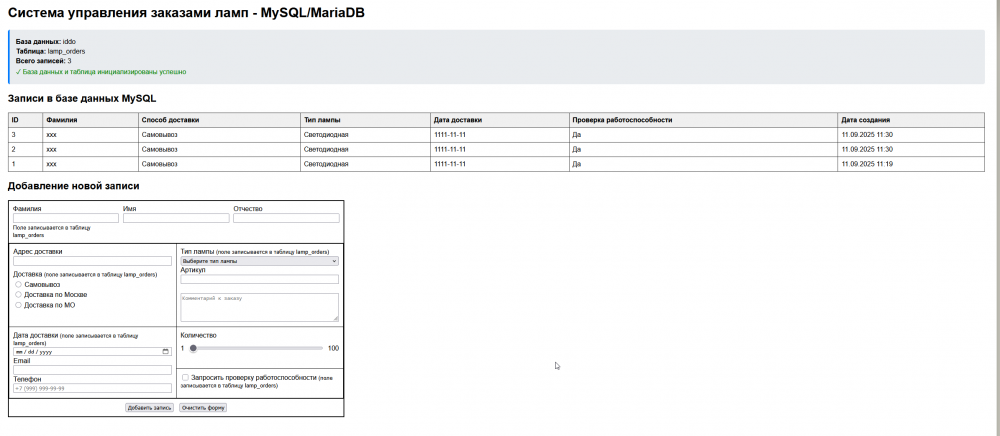The image size is (1000, 436).
Task: Open the calendar picker icon in date field
Action: [166, 351]
